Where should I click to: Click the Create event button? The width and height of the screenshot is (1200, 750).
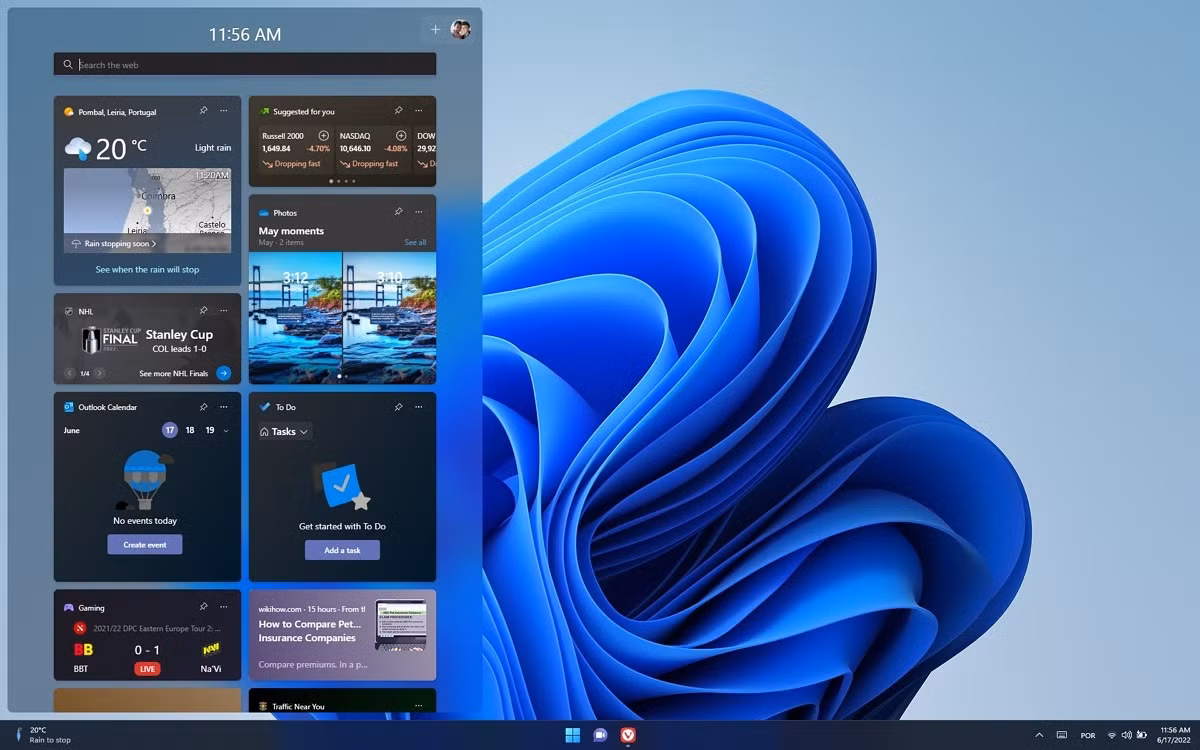[145, 544]
